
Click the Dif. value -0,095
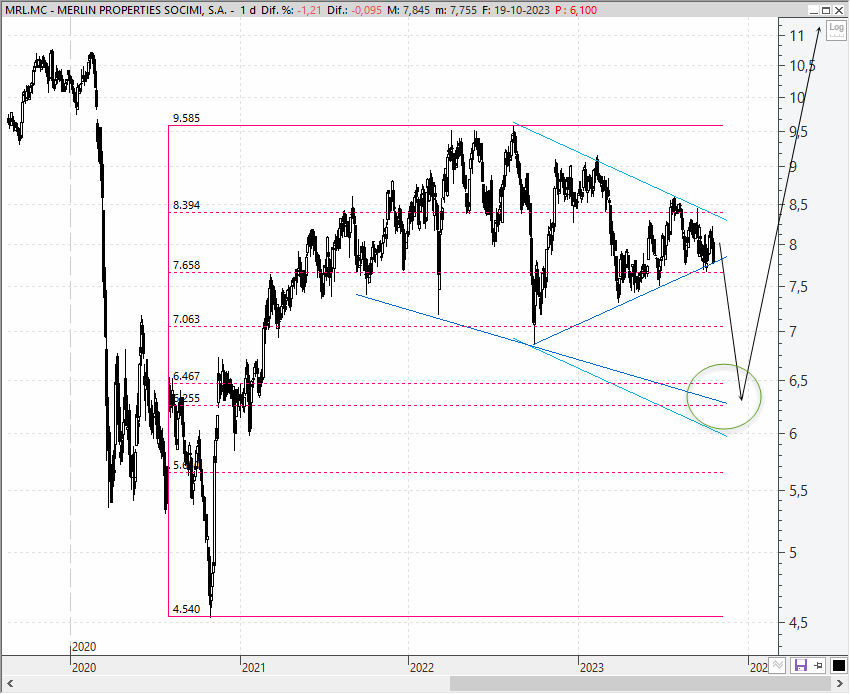[x=365, y=10]
